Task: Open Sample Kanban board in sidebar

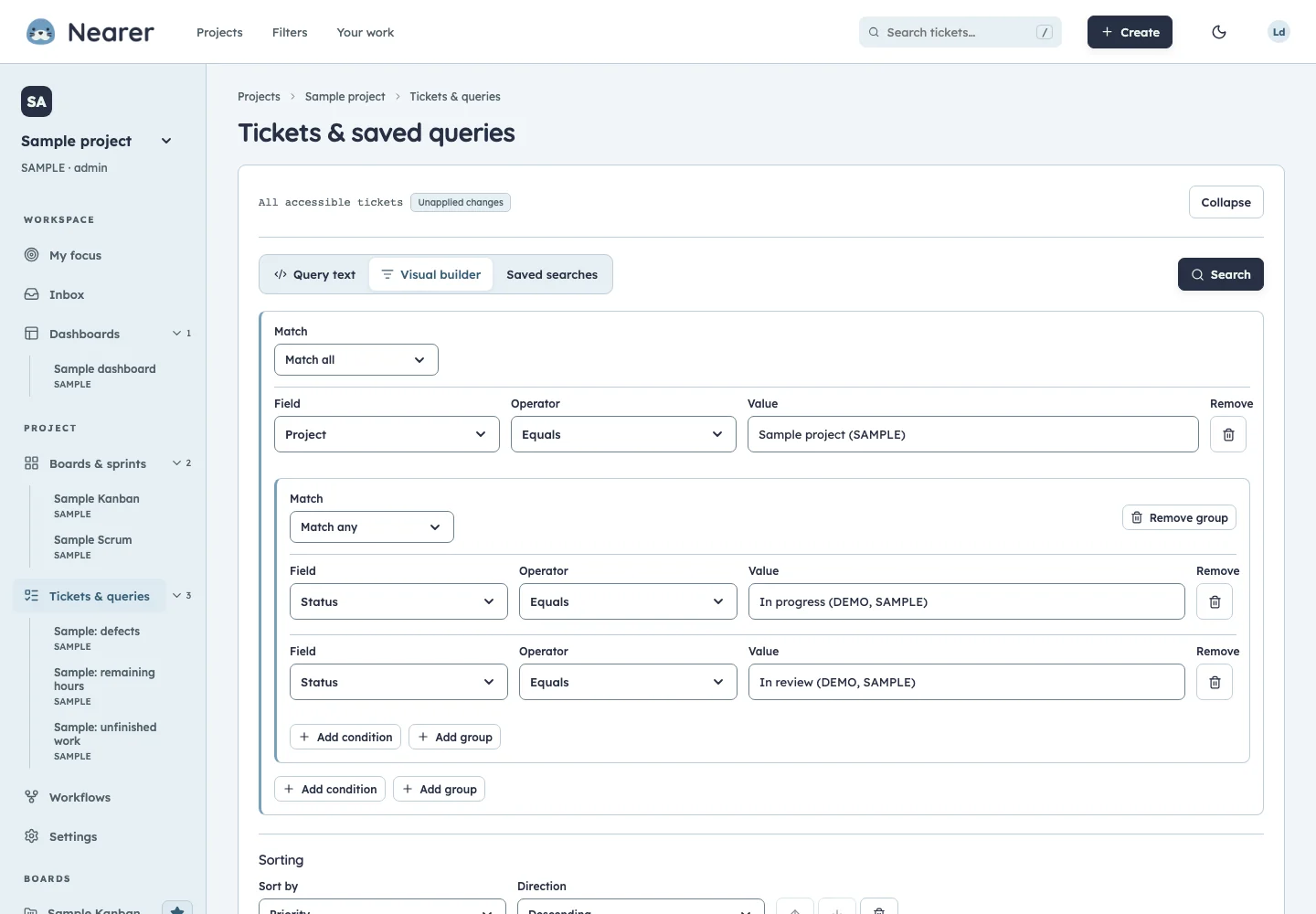Action: tap(97, 505)
